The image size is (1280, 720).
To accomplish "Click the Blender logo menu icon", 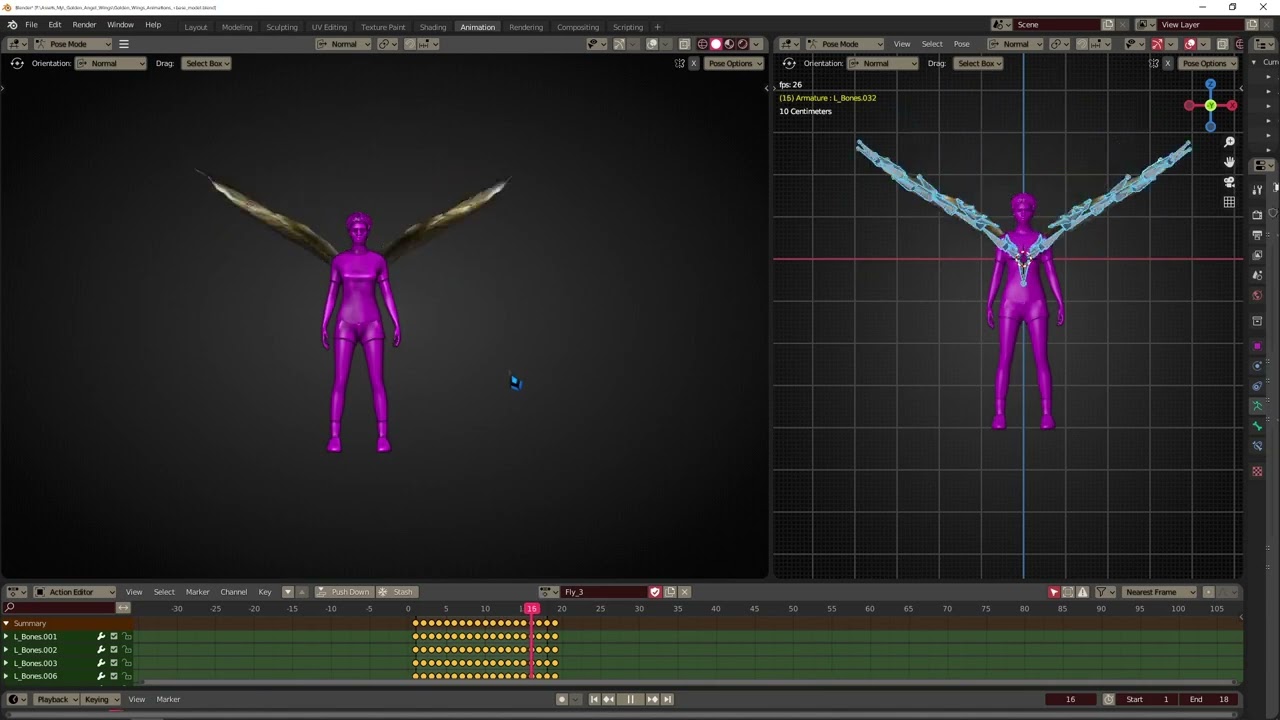I will [x=11, y=24].
